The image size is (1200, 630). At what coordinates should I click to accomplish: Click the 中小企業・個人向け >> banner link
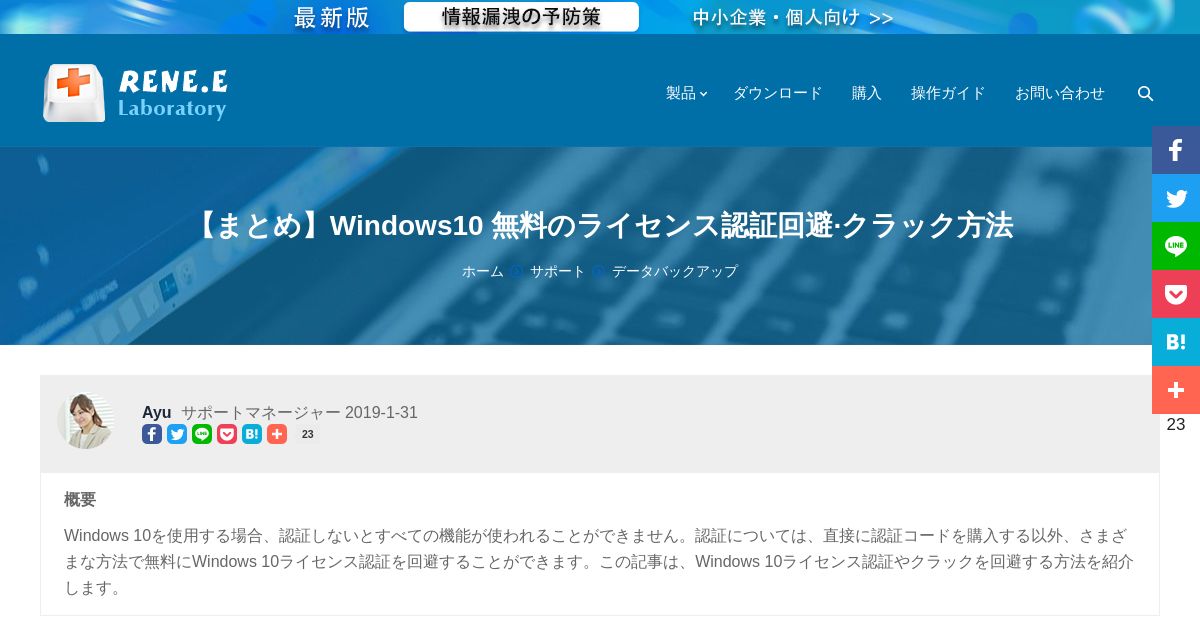pyautogui.click(x=793, y=17)
